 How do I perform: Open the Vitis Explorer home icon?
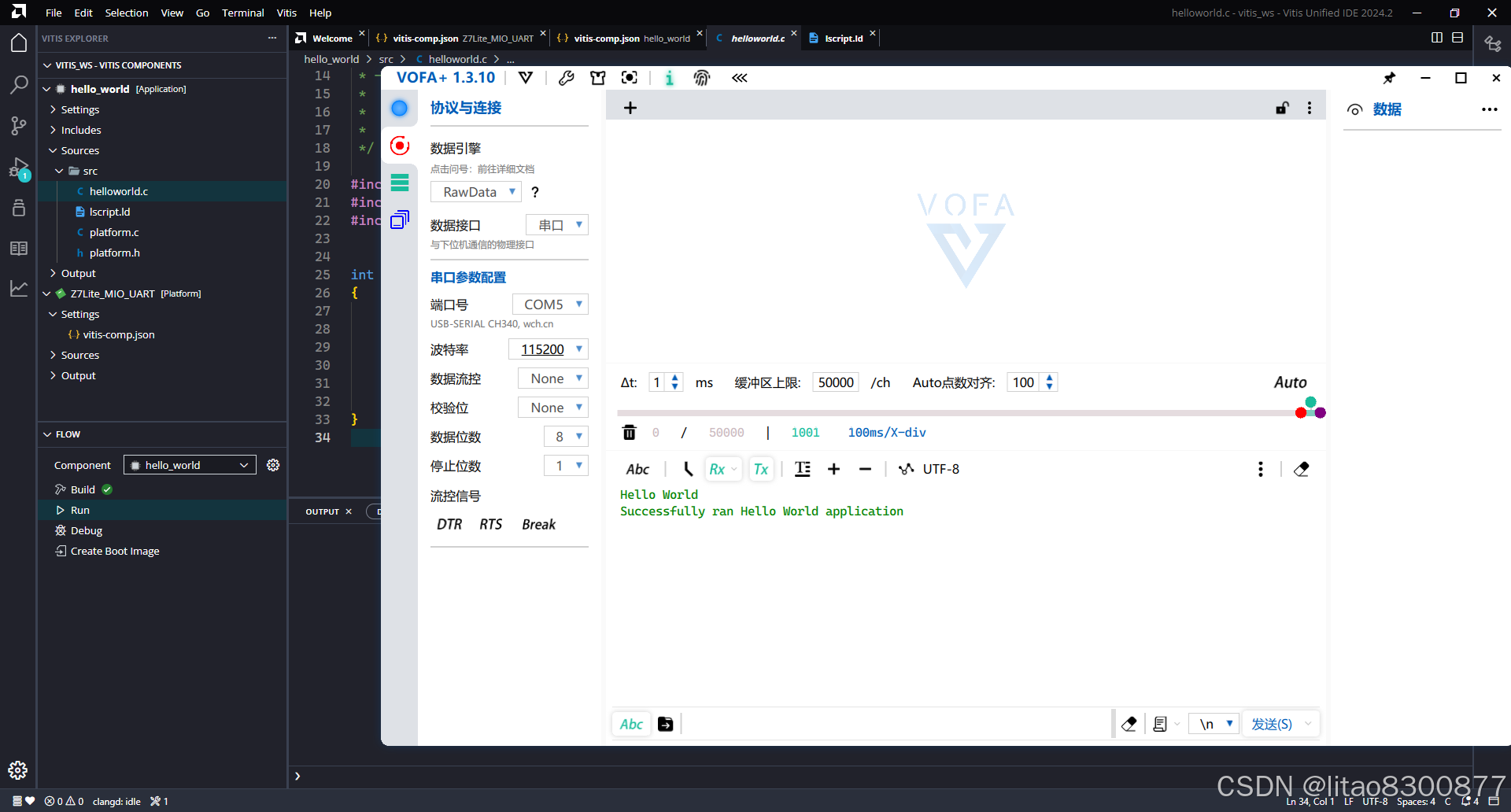pyautogui.click(x=19, y=42)
